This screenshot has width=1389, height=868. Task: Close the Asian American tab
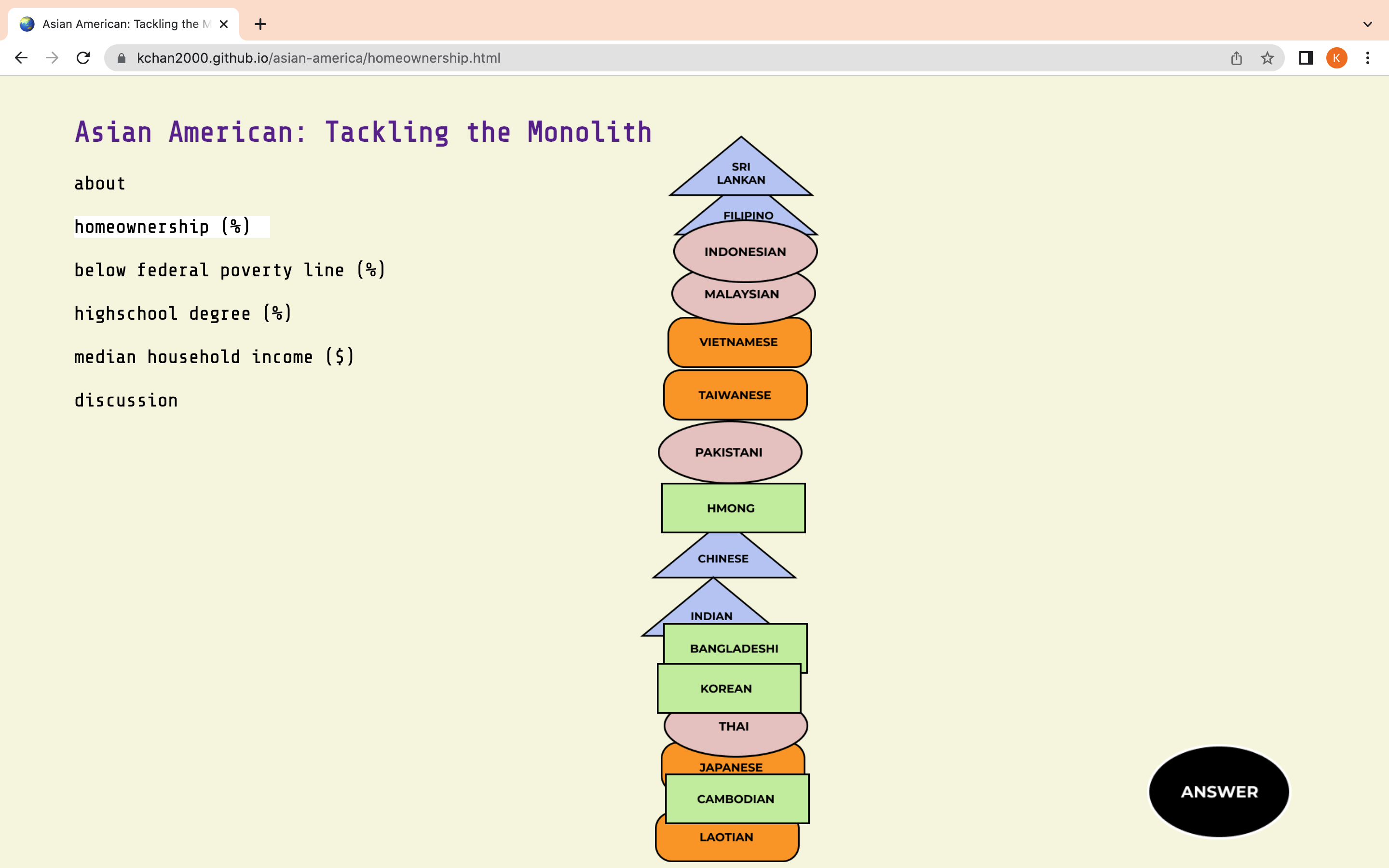[x=224, y=24]
